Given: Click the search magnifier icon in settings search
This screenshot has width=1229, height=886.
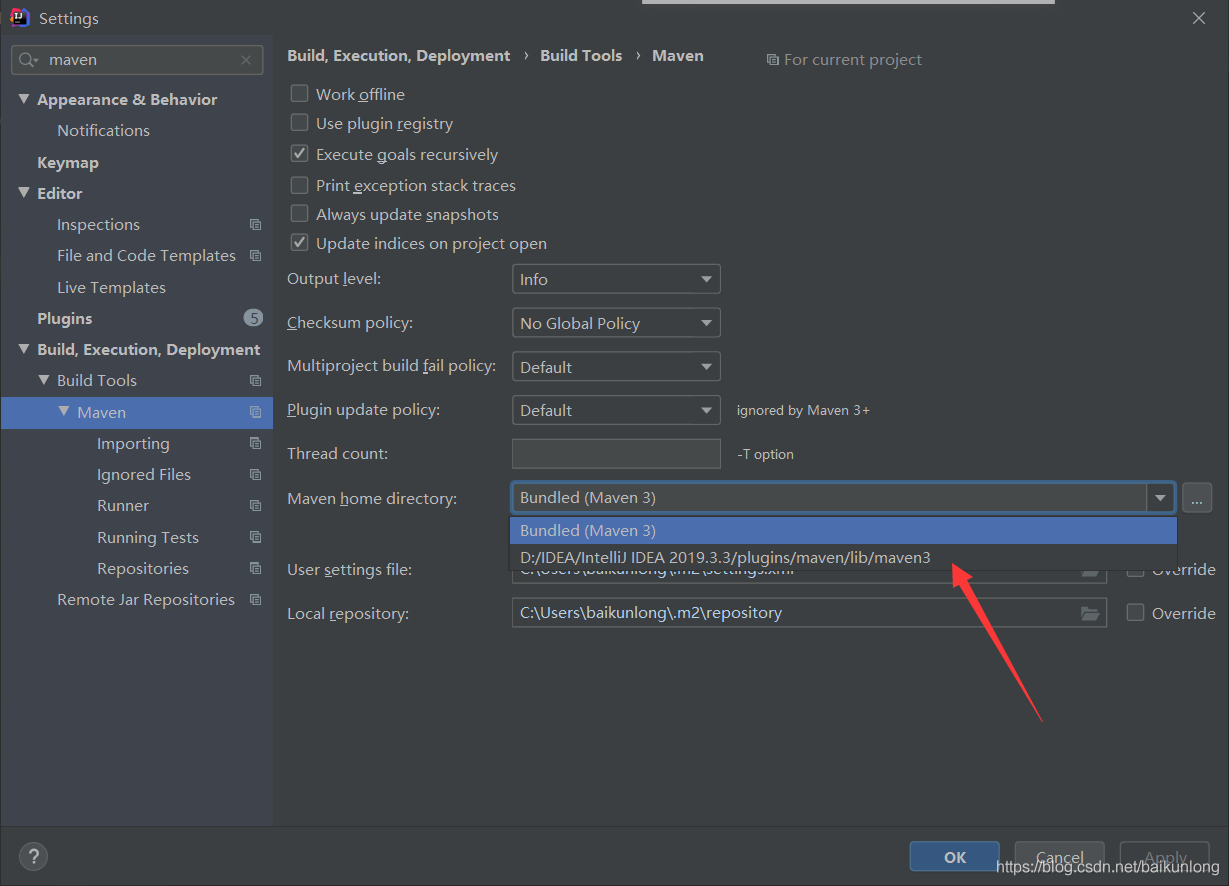Looking at the screenshot, I should tap(27, 60).
